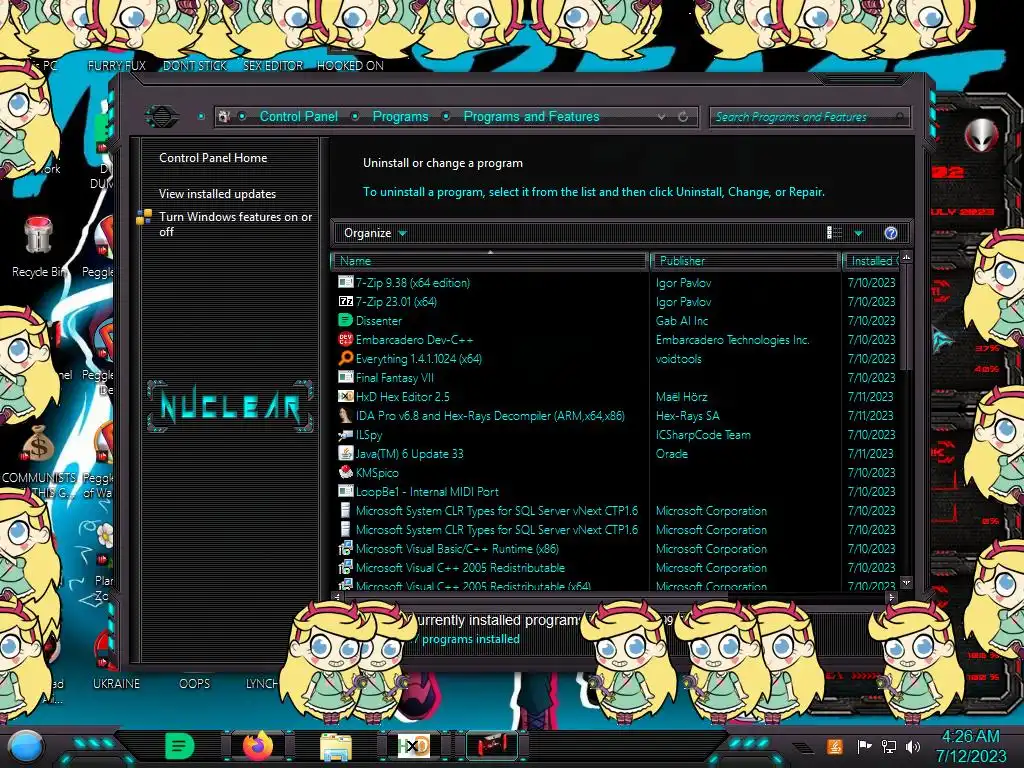Open the Organize dropdown menu
Viewport: 1024px width, 768px height.
click(376, 233)
